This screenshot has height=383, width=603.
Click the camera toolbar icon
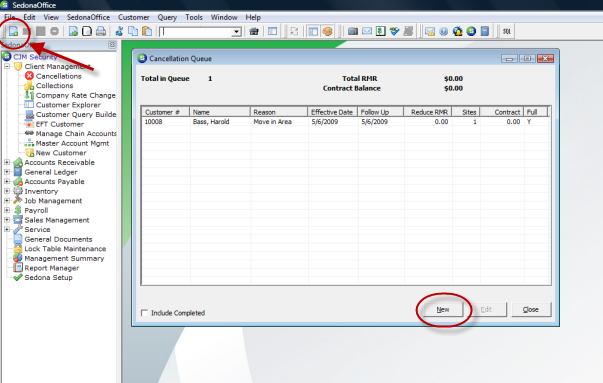(x=353, y=31)
